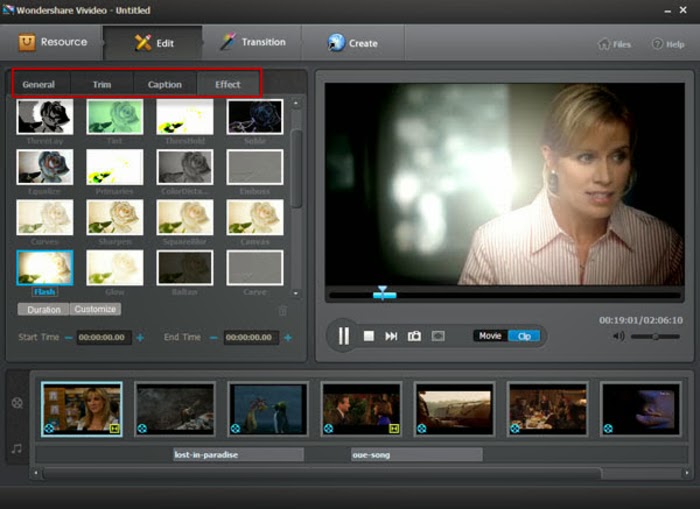Click the Customize button
Viewport: 700px width, 509px height.
click(95, 309)
